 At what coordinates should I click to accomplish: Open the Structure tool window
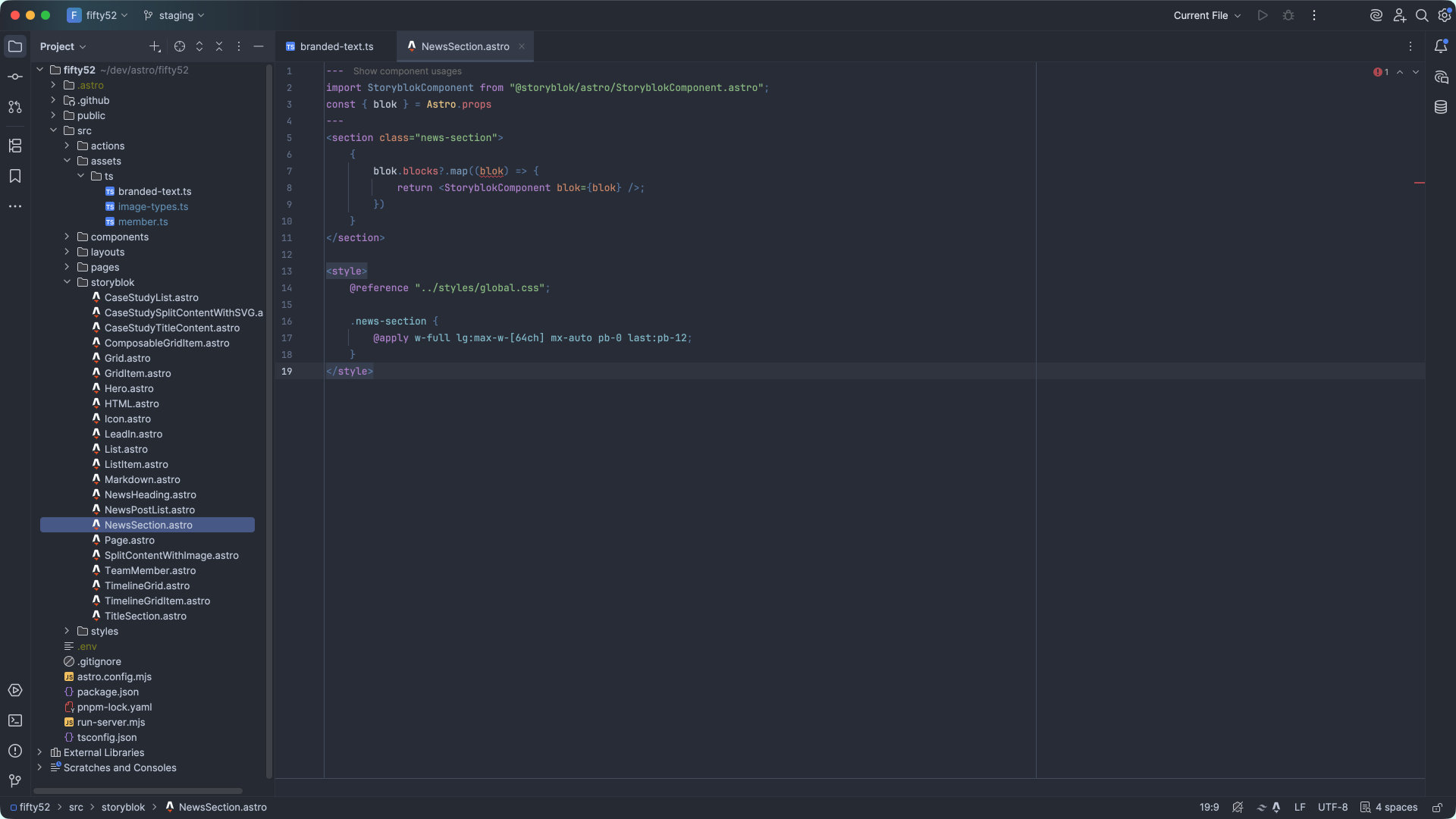14,146
